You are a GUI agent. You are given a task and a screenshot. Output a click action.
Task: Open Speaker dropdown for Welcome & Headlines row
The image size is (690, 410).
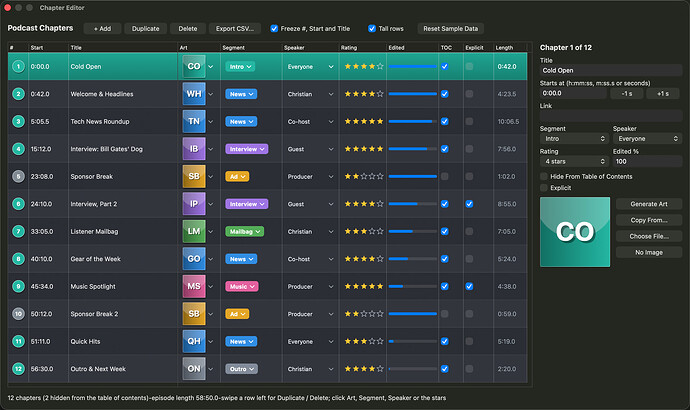(x=310, y=94)
